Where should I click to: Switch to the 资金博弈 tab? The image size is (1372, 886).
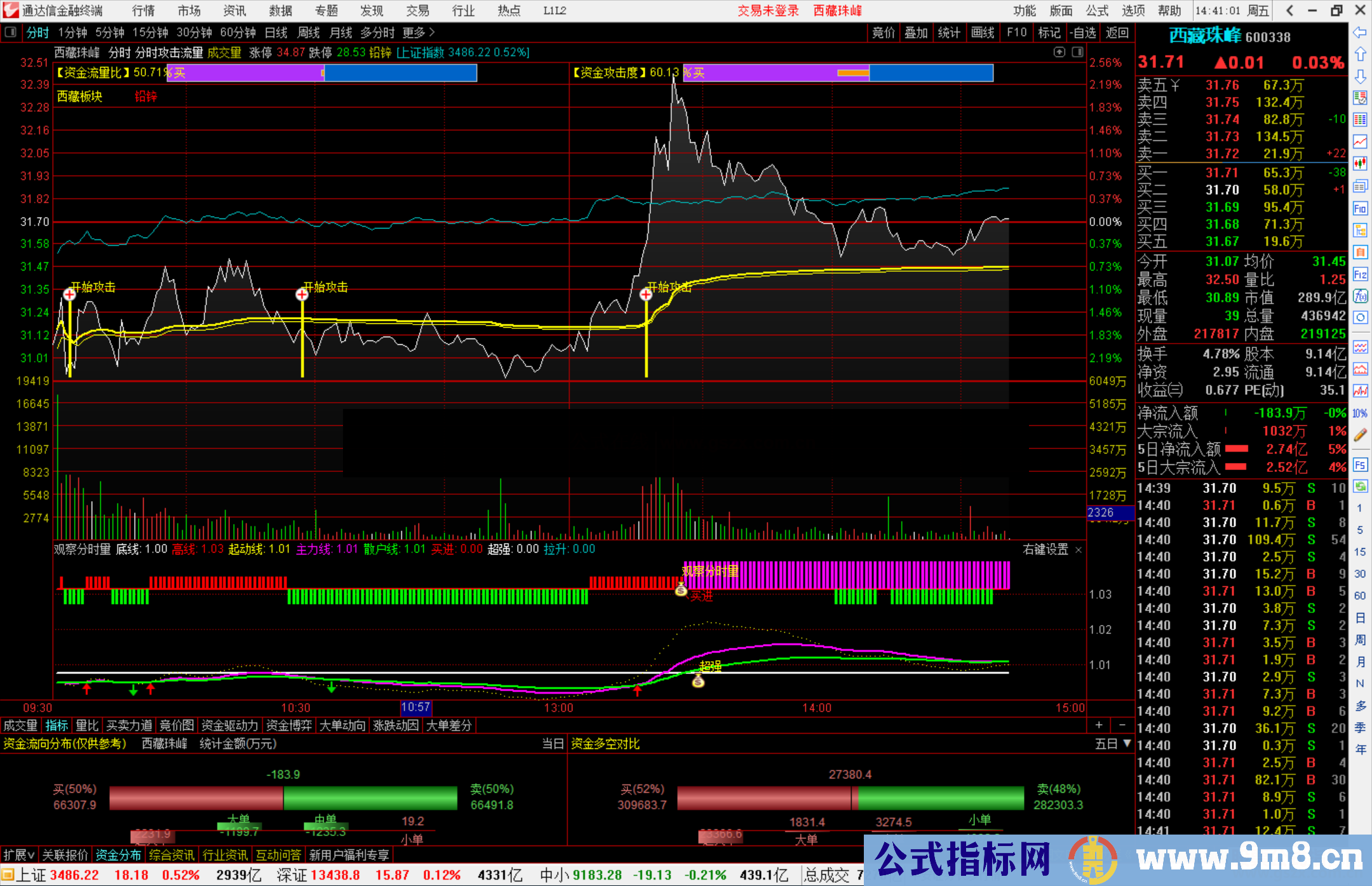(288, 725)
